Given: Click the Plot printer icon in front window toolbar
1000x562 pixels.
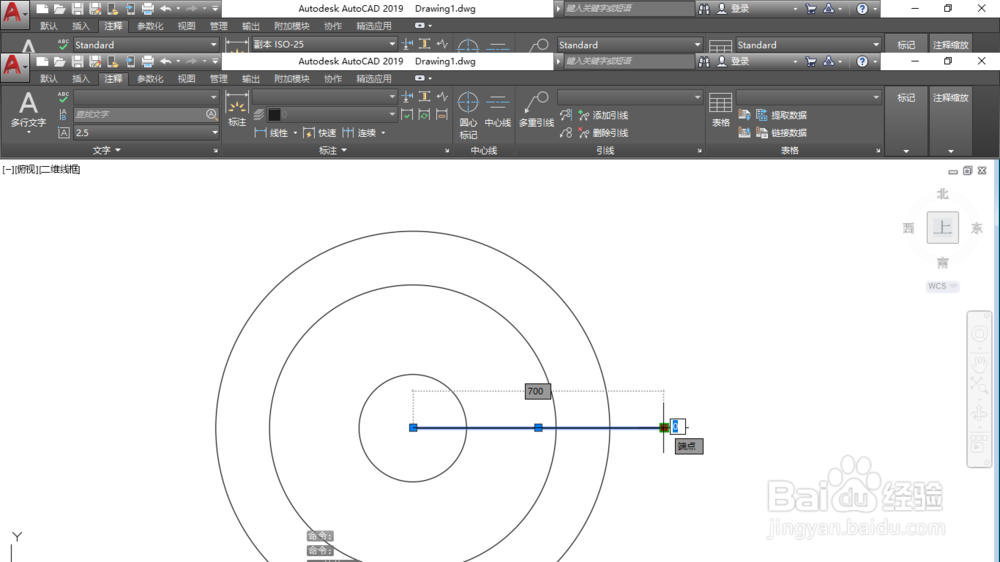Looking at the screenshot, I should click(x=147, y=61).
